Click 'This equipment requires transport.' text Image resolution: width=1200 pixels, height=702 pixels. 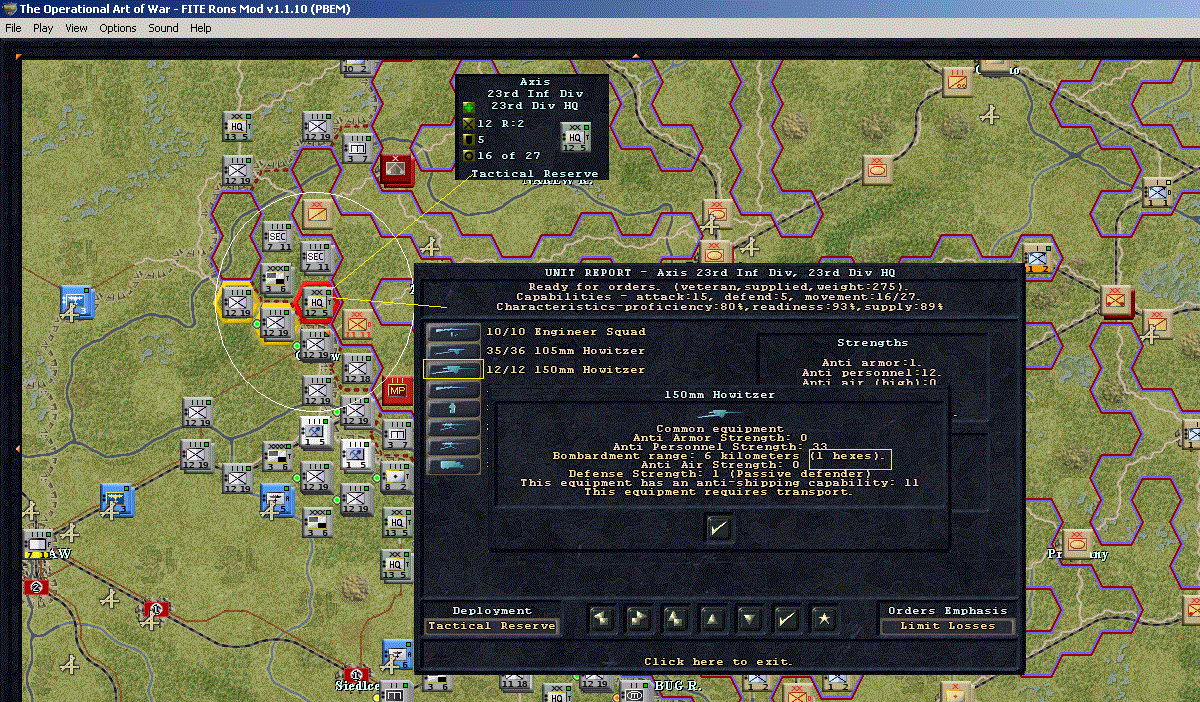[718, 492]
